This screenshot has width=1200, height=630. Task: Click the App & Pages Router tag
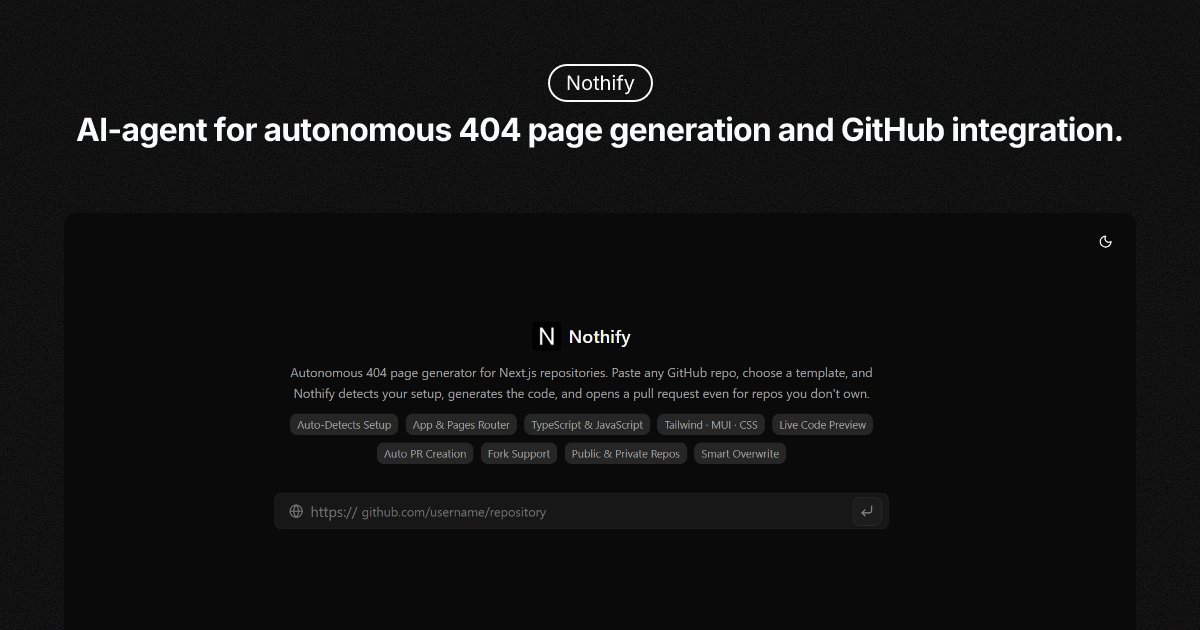coord(461,425)
